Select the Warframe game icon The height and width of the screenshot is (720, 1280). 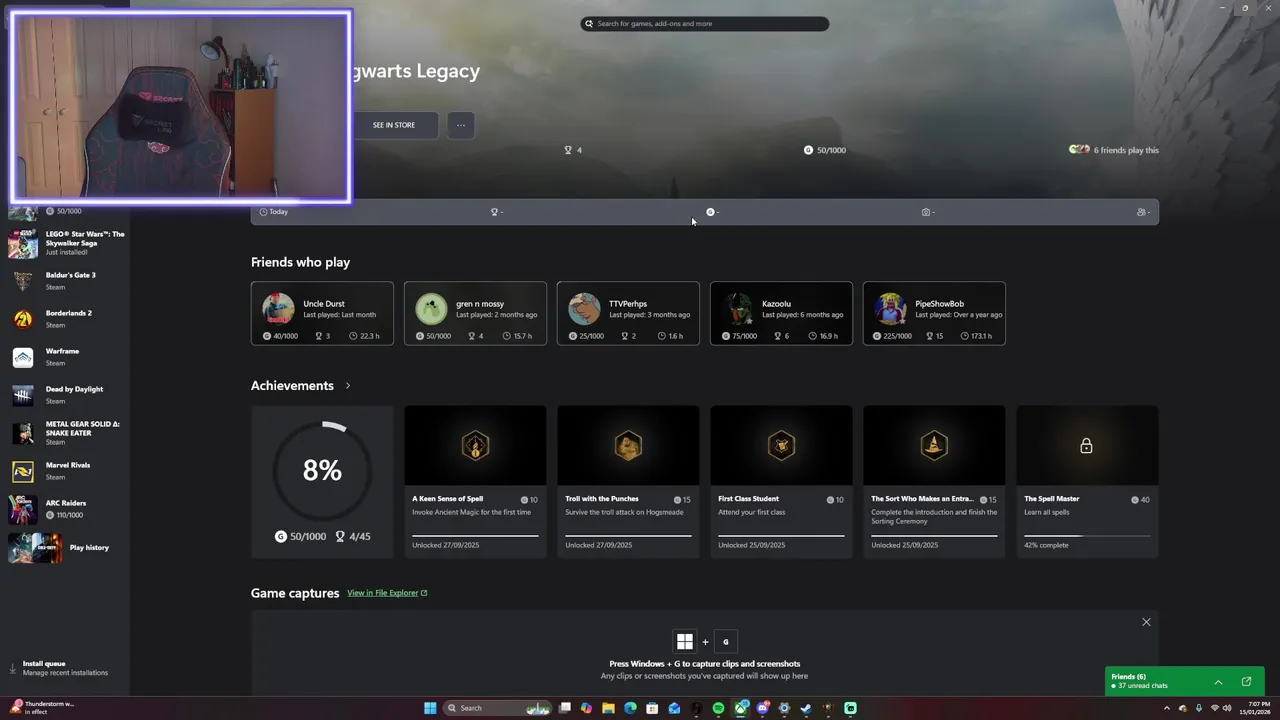click(23, 357)
